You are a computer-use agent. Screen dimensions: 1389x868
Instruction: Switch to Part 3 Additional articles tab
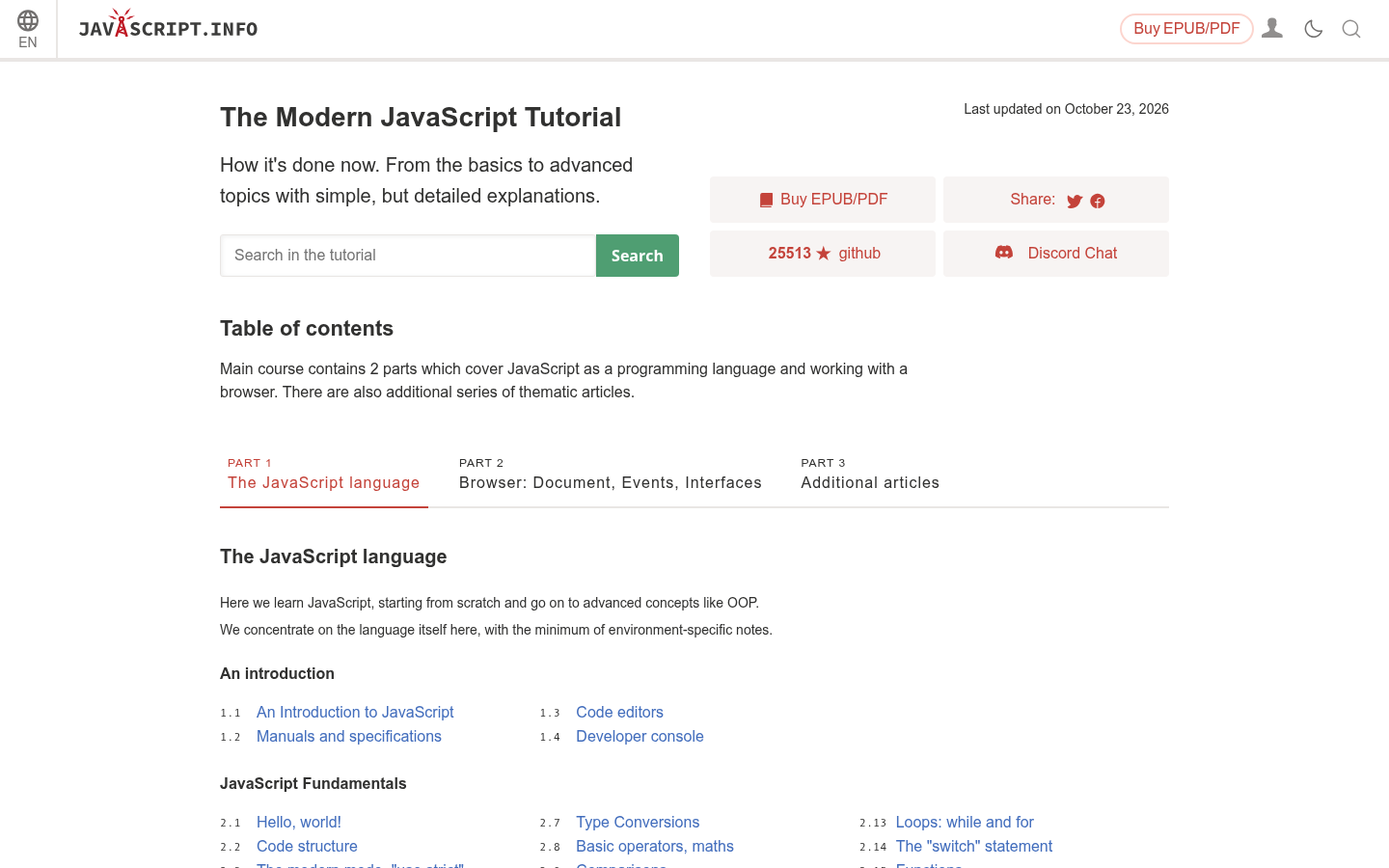pos(870,474)
